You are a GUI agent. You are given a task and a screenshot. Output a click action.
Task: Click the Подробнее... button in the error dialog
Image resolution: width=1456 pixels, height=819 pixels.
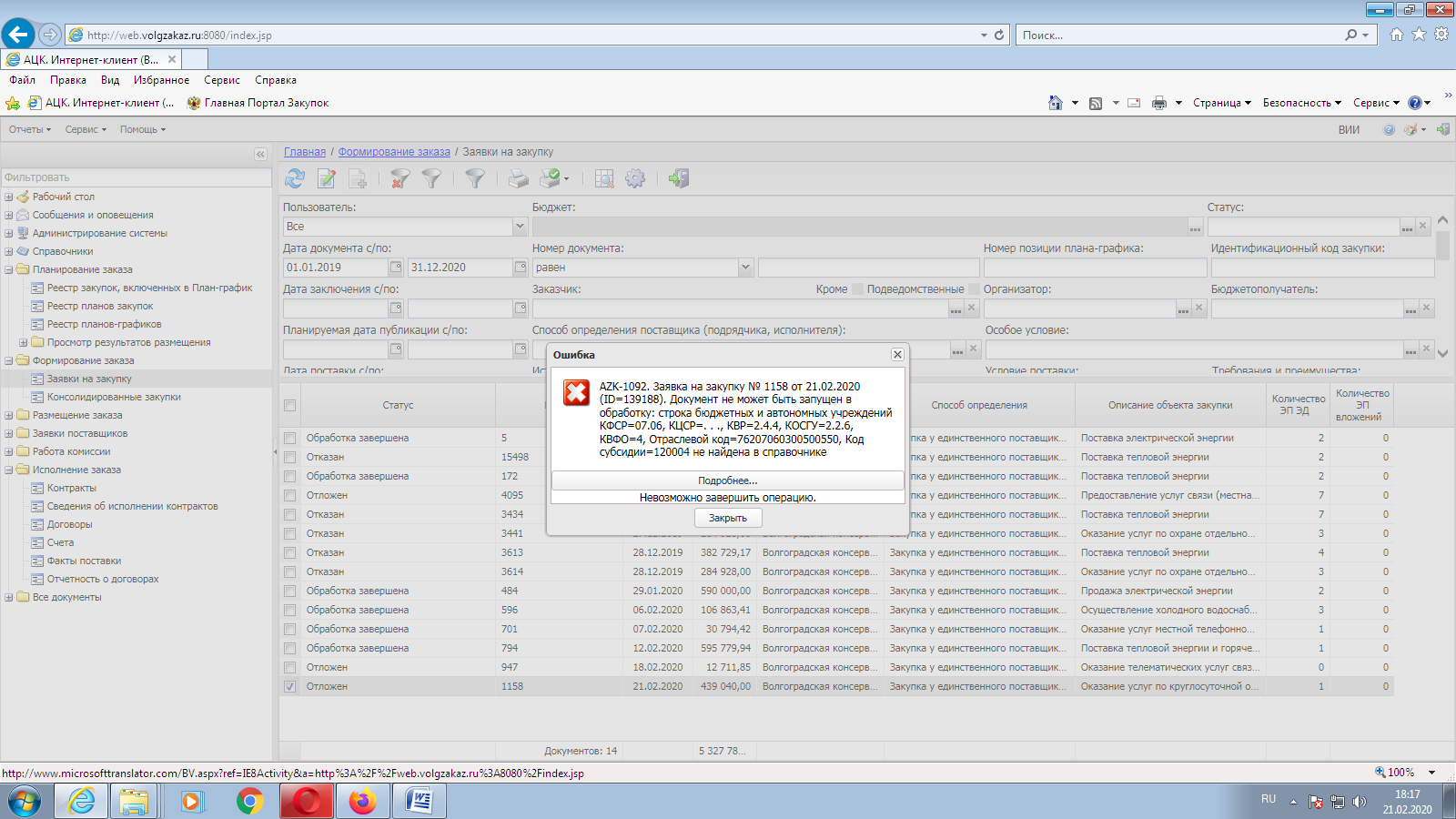coord(727,480)
